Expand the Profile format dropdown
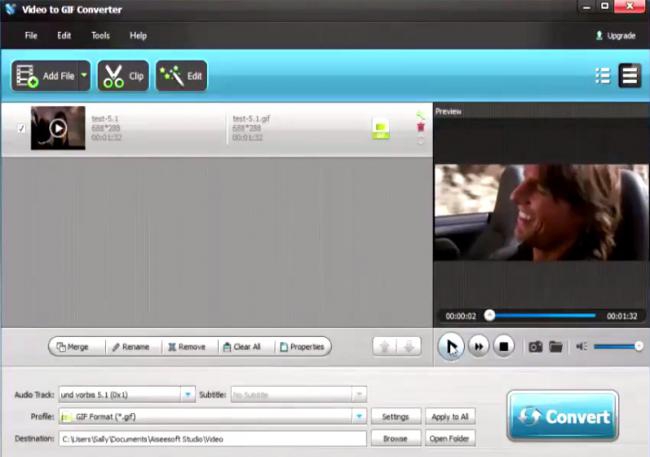650x457 pixels. 359,416
